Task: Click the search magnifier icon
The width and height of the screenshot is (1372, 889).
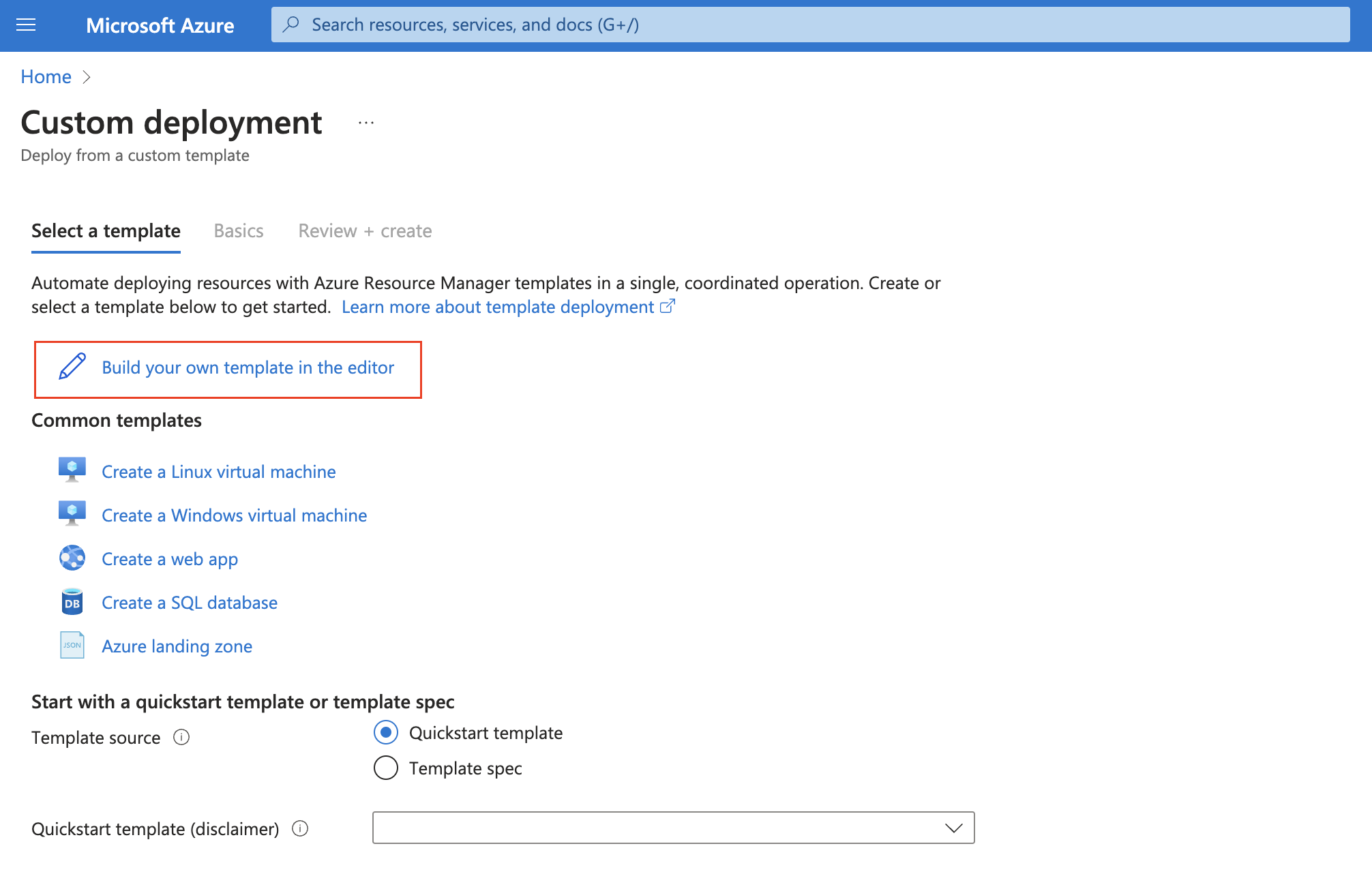Action: click(x=291, y=25)
